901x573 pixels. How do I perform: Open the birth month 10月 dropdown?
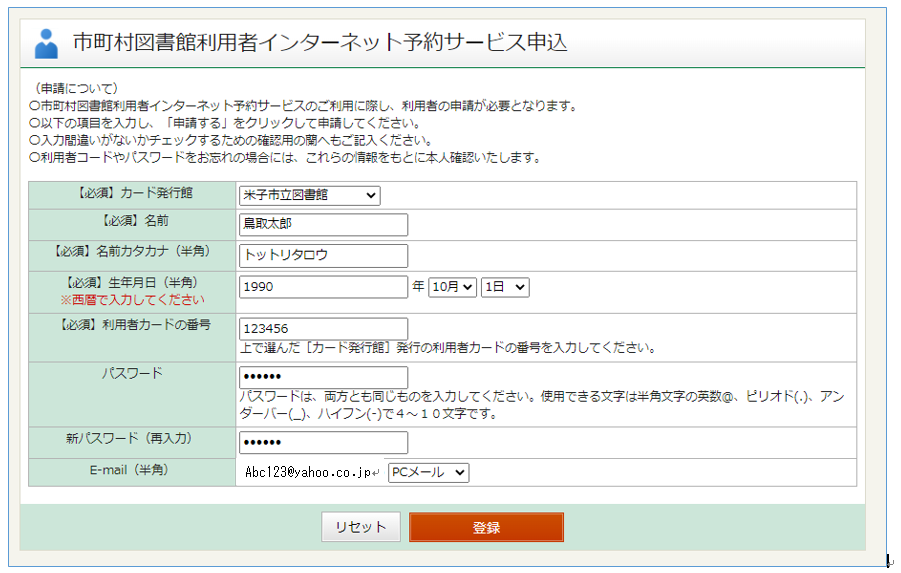452,287
